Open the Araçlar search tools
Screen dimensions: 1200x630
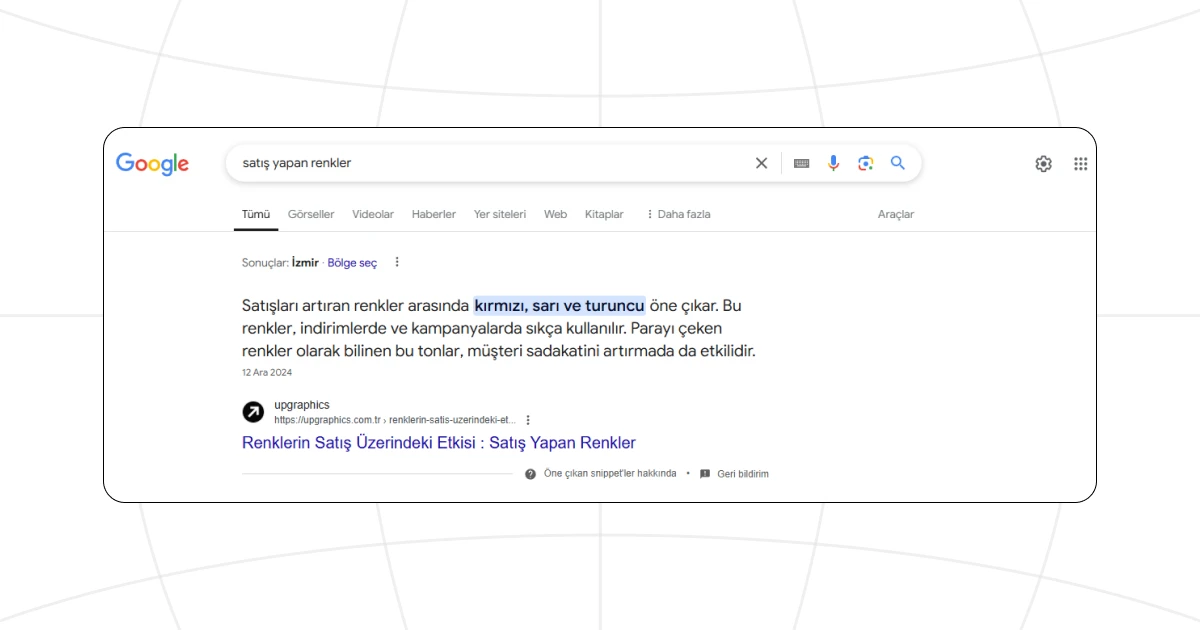[x=896, y=214]
